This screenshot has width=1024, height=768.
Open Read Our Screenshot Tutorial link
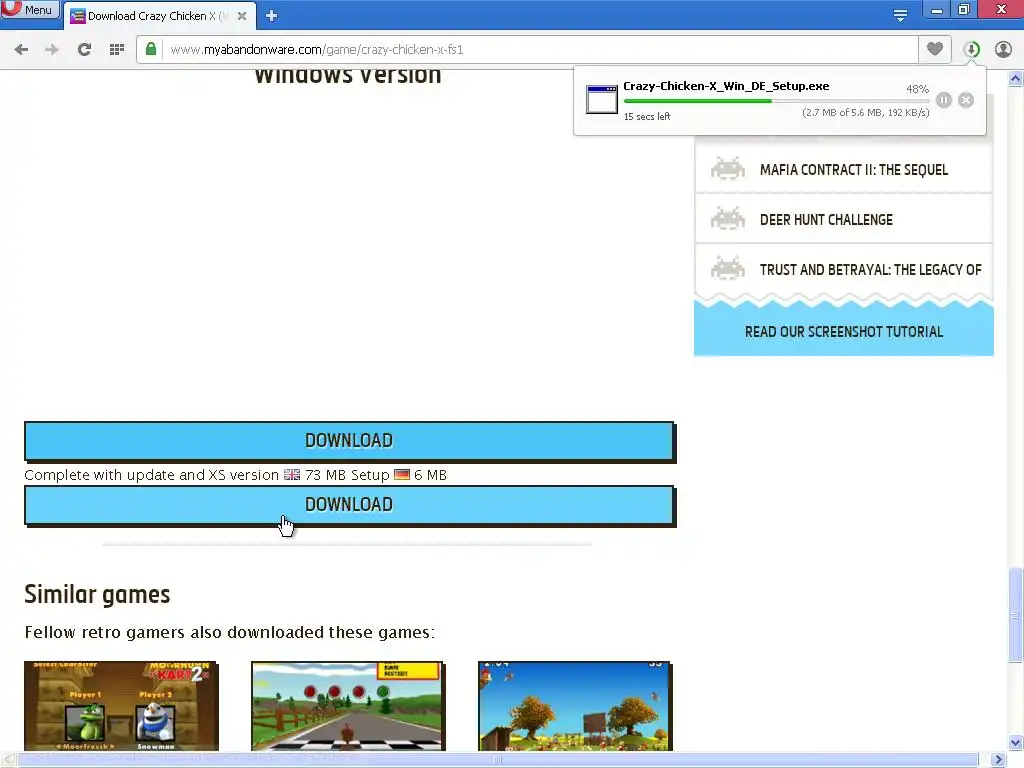pyautogui.click(x=844, y=332)
